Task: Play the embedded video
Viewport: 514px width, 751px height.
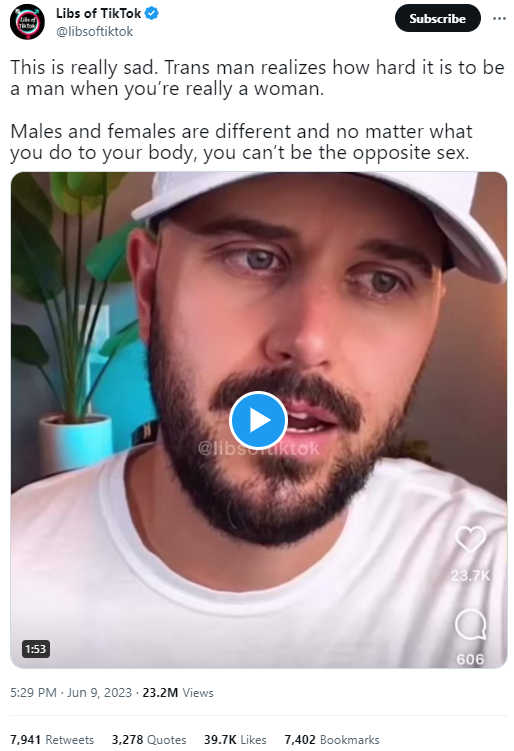Action: click(258, 420)
